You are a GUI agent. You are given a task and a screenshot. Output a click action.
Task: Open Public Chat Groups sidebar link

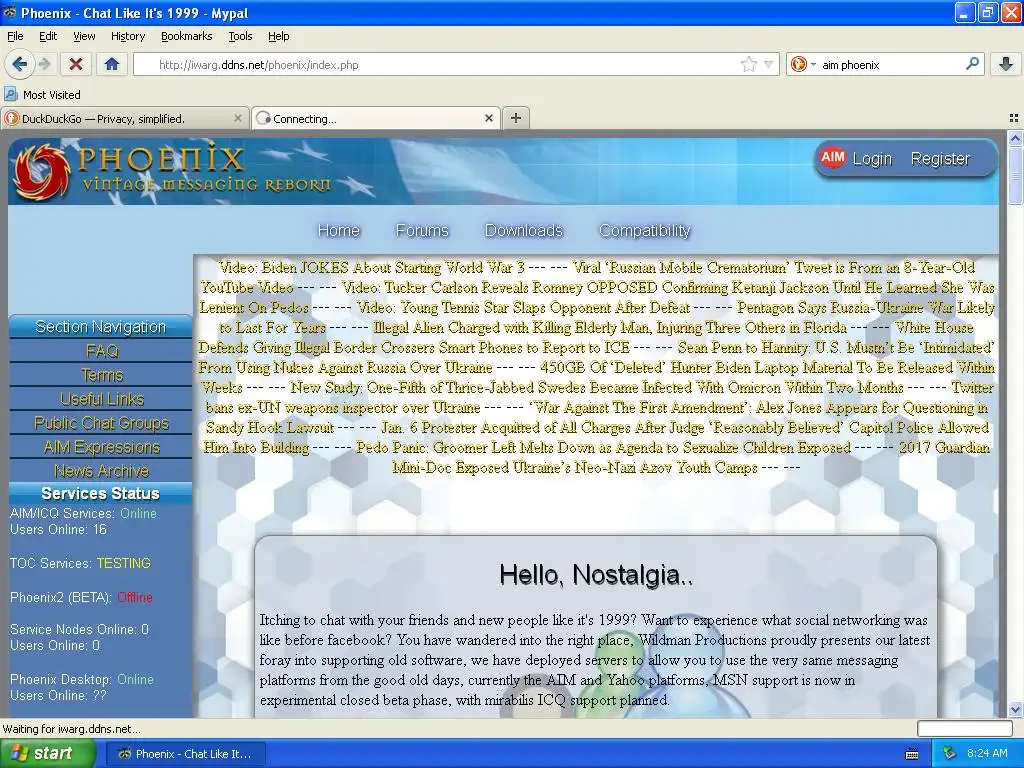click(x=101, y=423)
